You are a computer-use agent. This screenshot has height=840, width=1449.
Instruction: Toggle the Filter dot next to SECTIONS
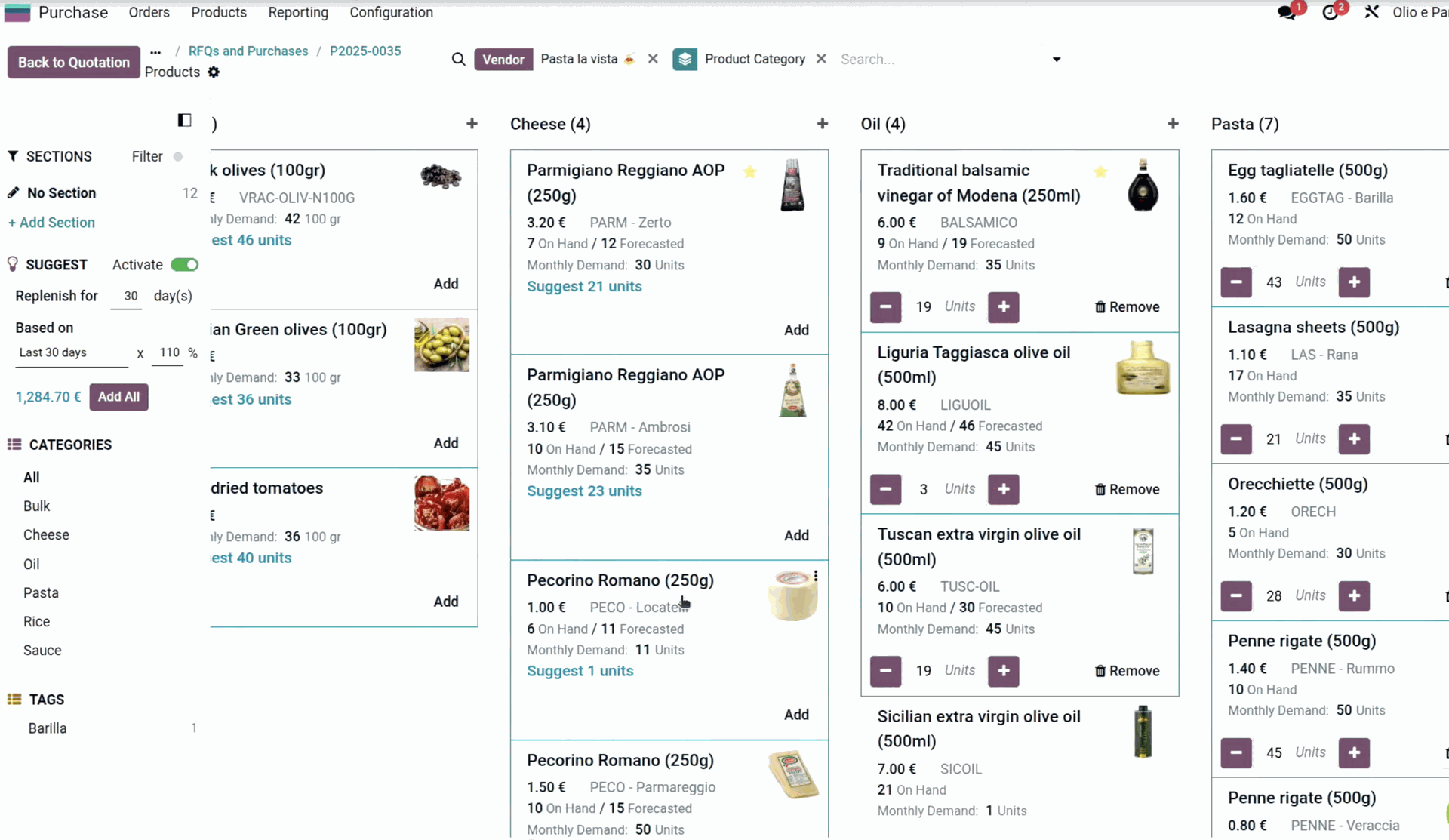(178, 156)
